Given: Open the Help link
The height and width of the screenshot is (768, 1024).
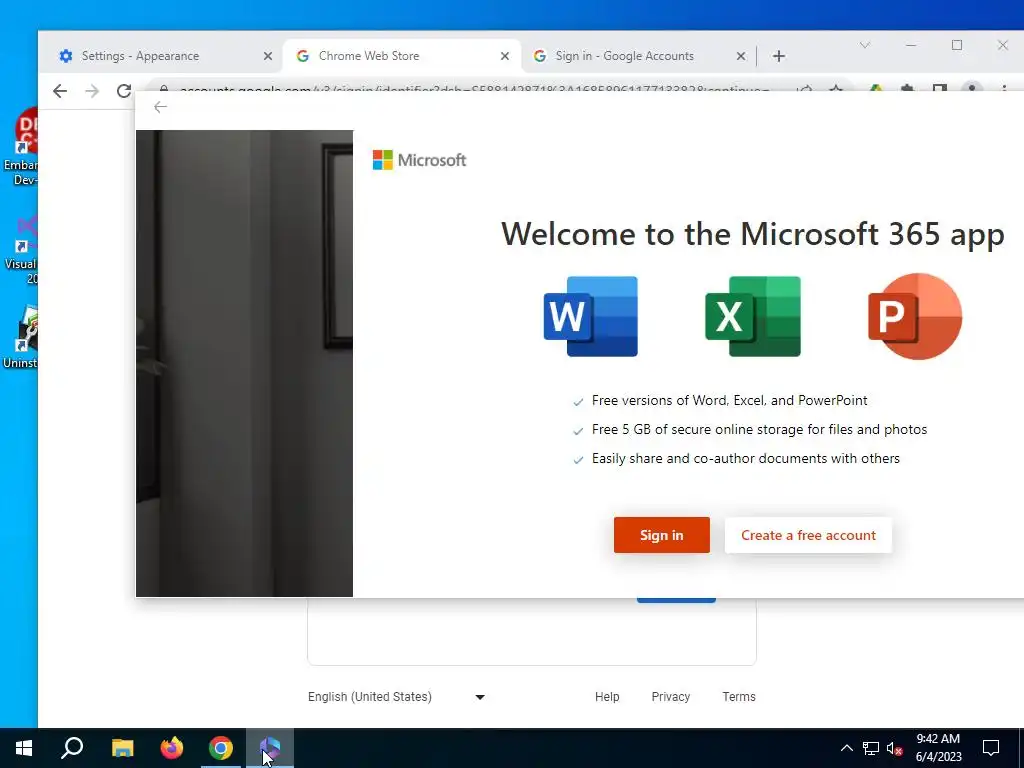Looking at the screenshot, I should tap(607, 697).
